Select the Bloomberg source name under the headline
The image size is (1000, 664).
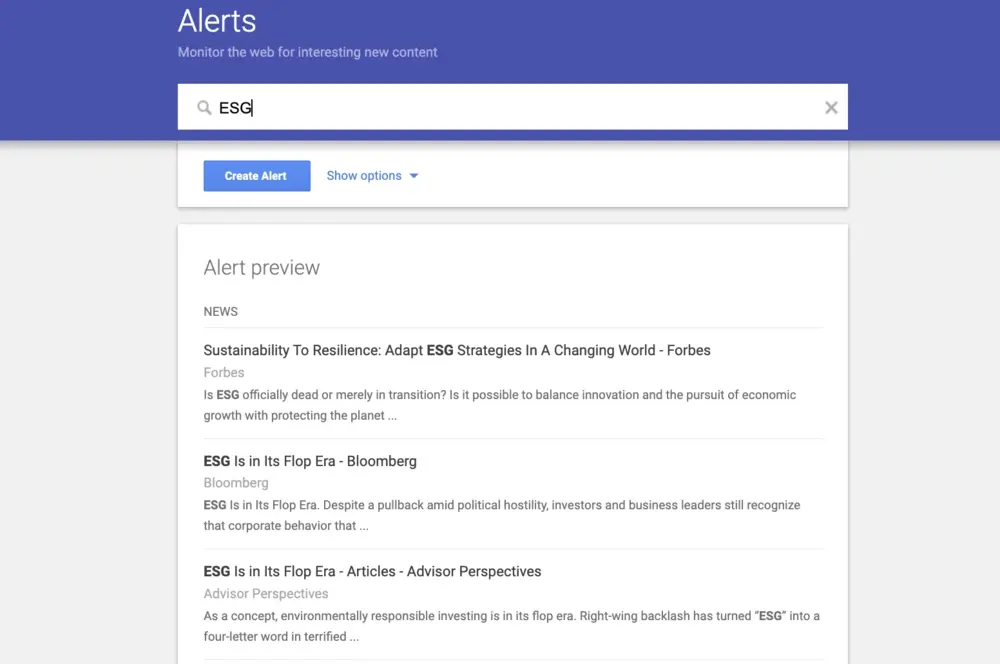coord(236,482)
